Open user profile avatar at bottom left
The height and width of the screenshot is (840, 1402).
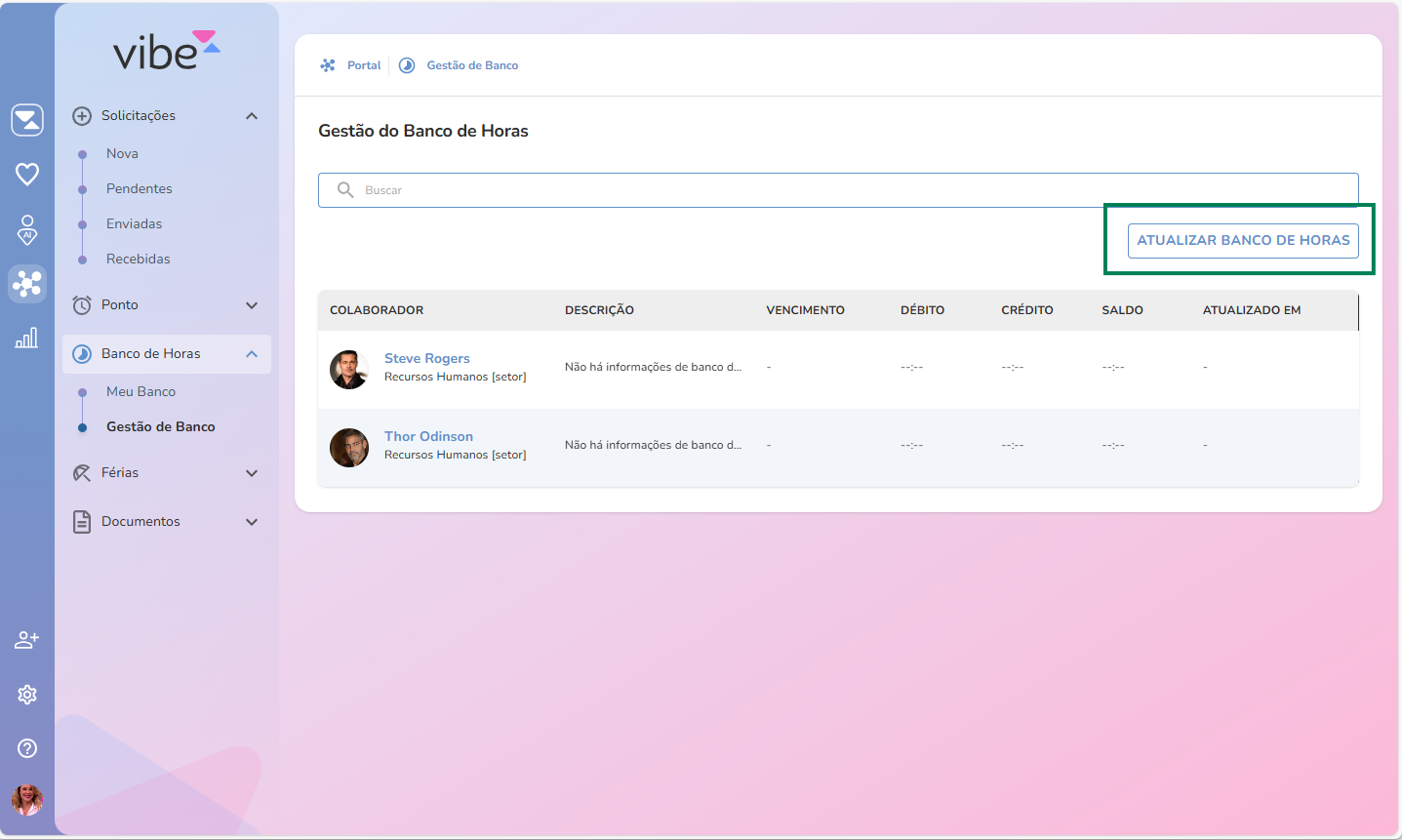[27, 800]
